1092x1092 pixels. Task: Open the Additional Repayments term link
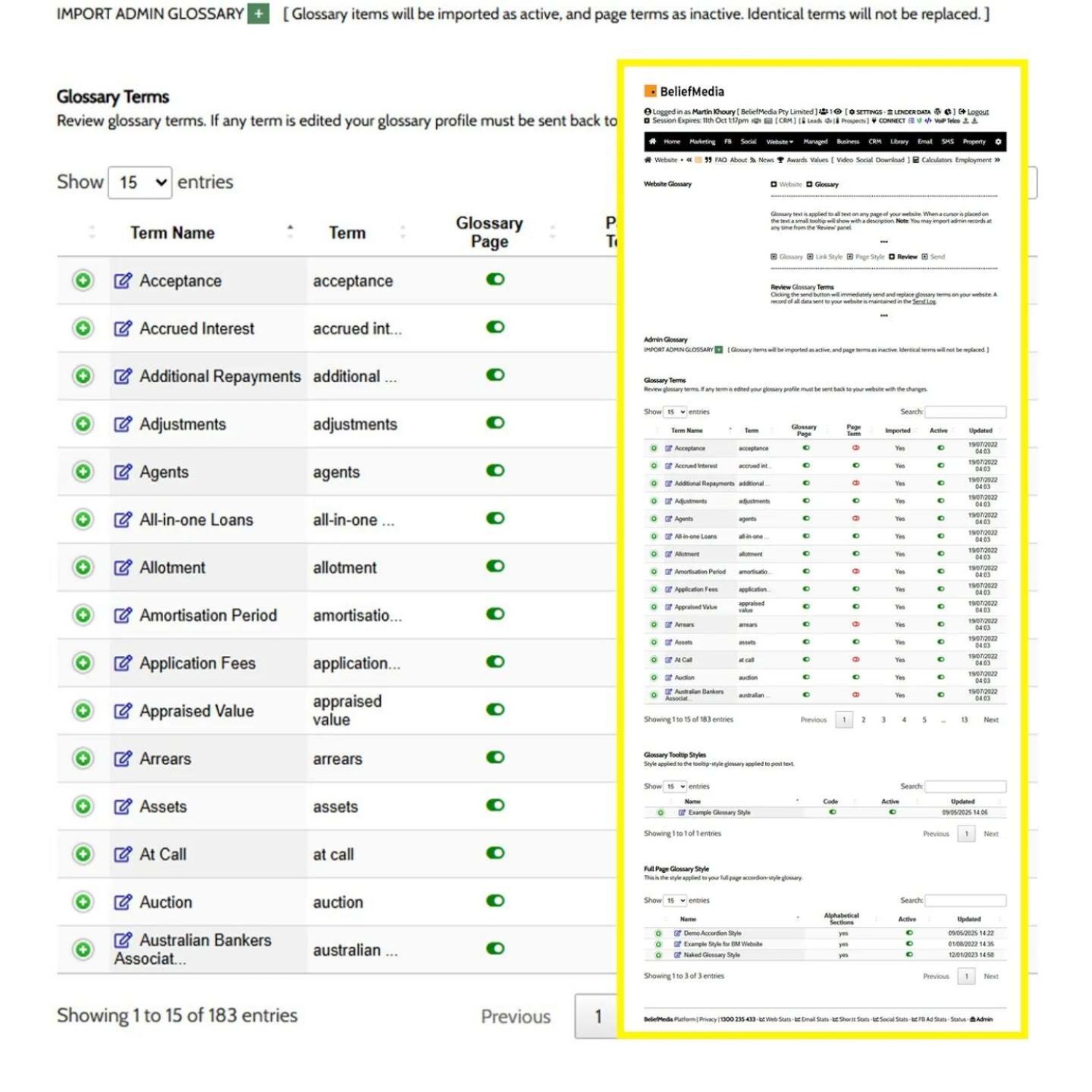(220, 376)
